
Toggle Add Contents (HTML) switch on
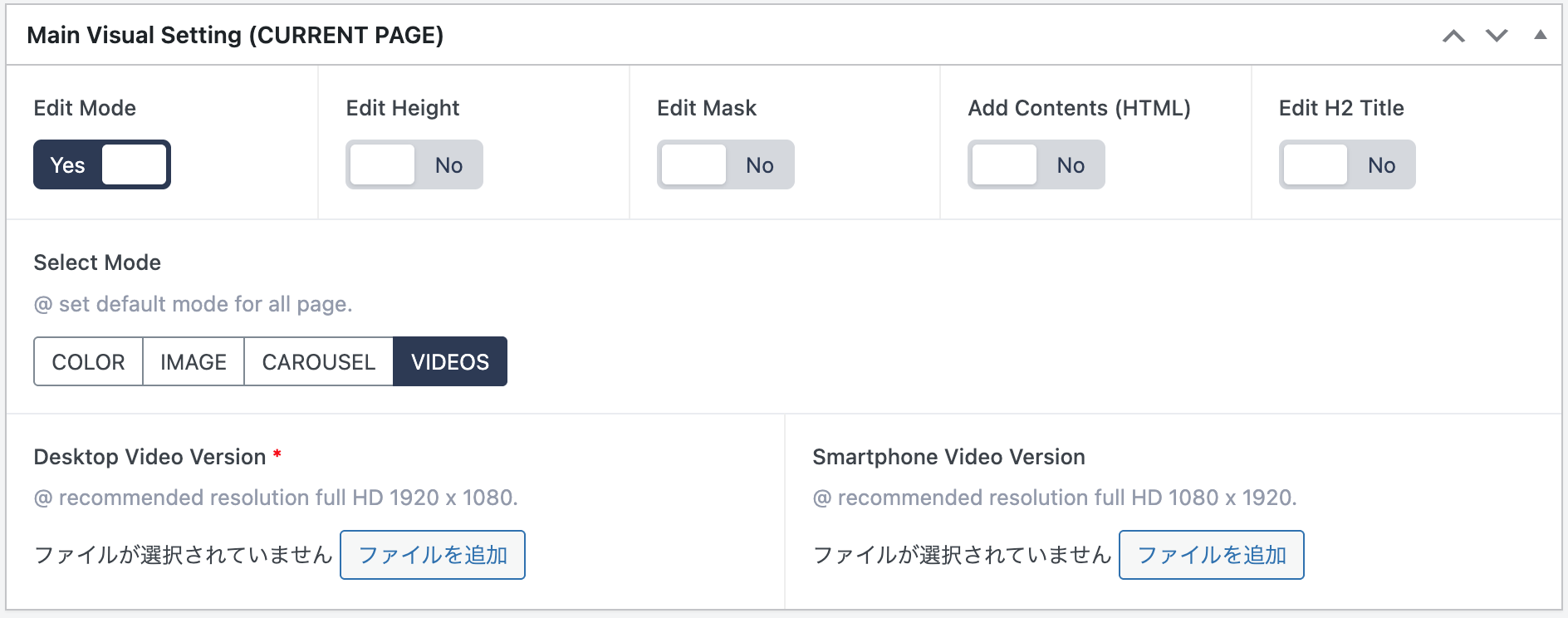pyautogui.click(x=1036, y=164)
